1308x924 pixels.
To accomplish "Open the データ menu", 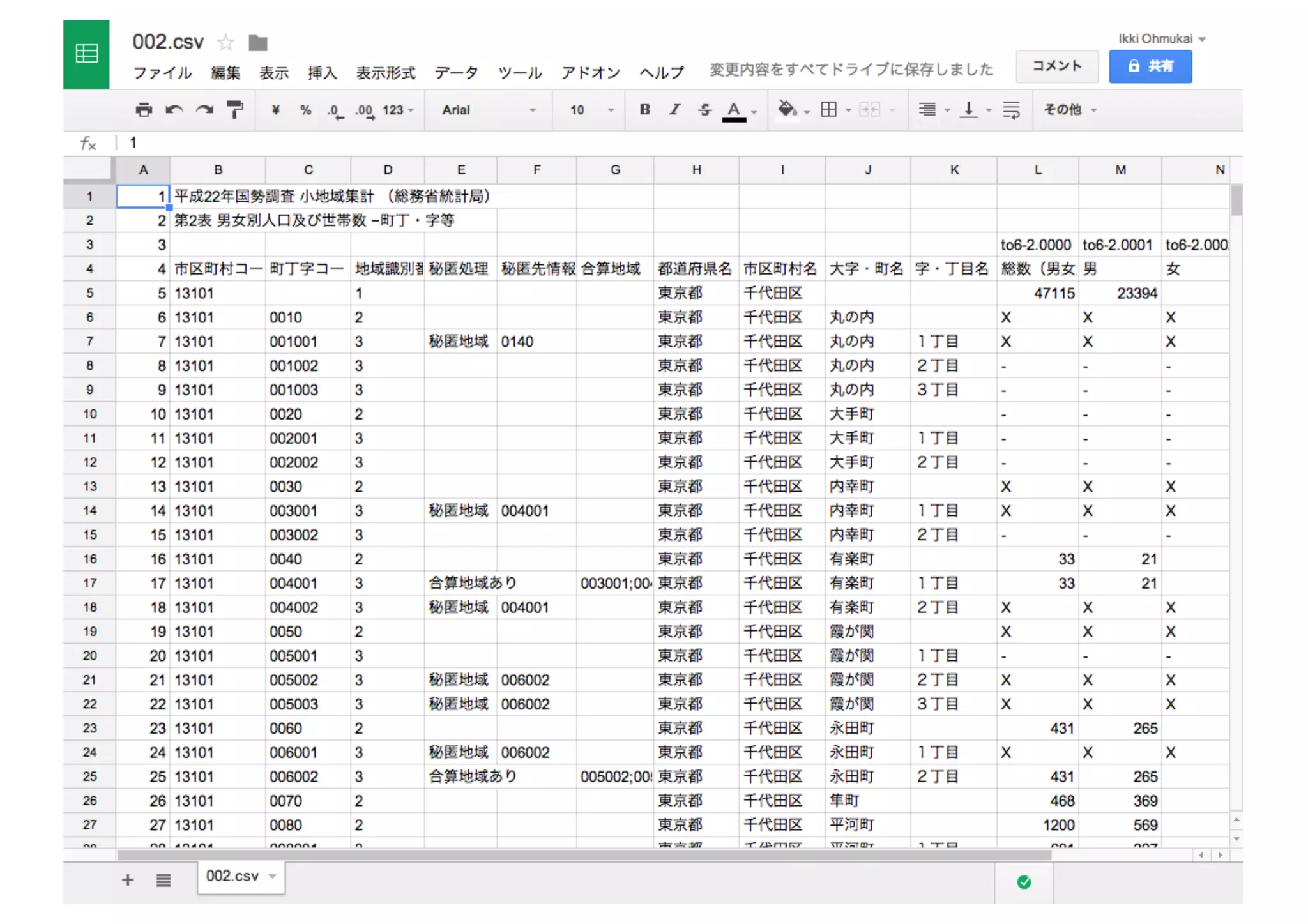I will [456, 73].
